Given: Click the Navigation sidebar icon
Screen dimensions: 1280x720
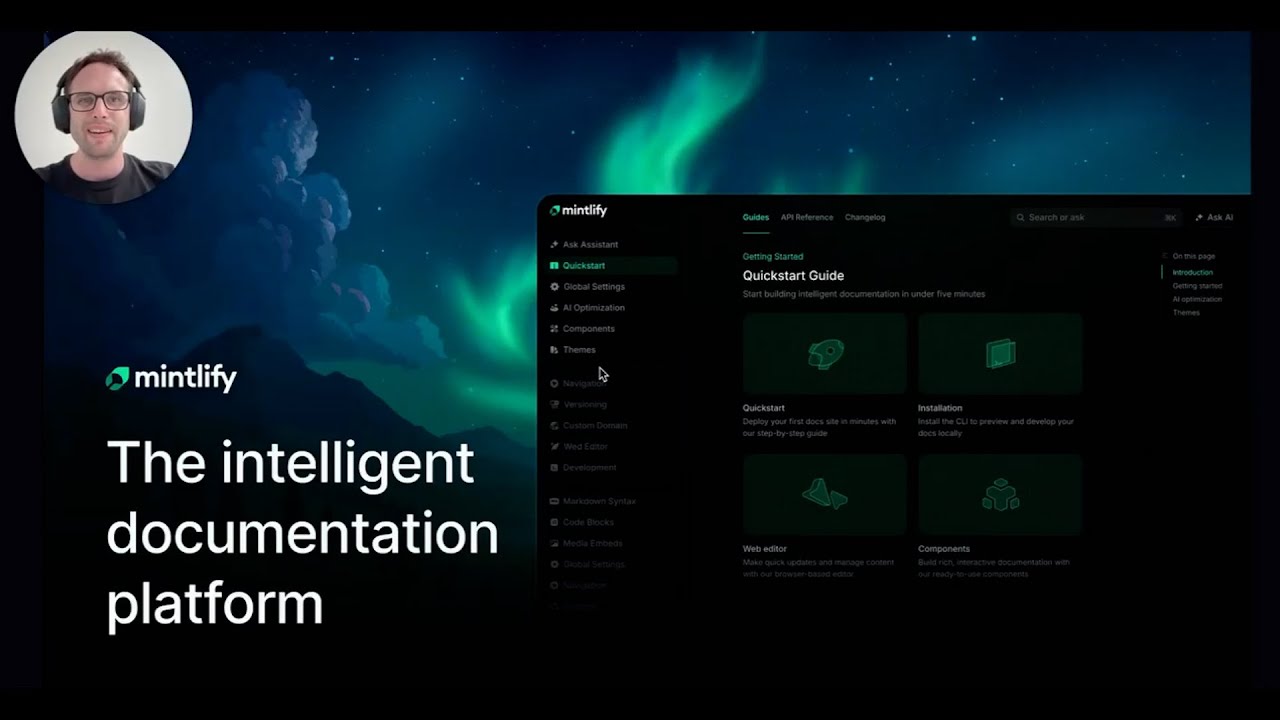Looking at the screenshot, I should (x=554, y=384).
